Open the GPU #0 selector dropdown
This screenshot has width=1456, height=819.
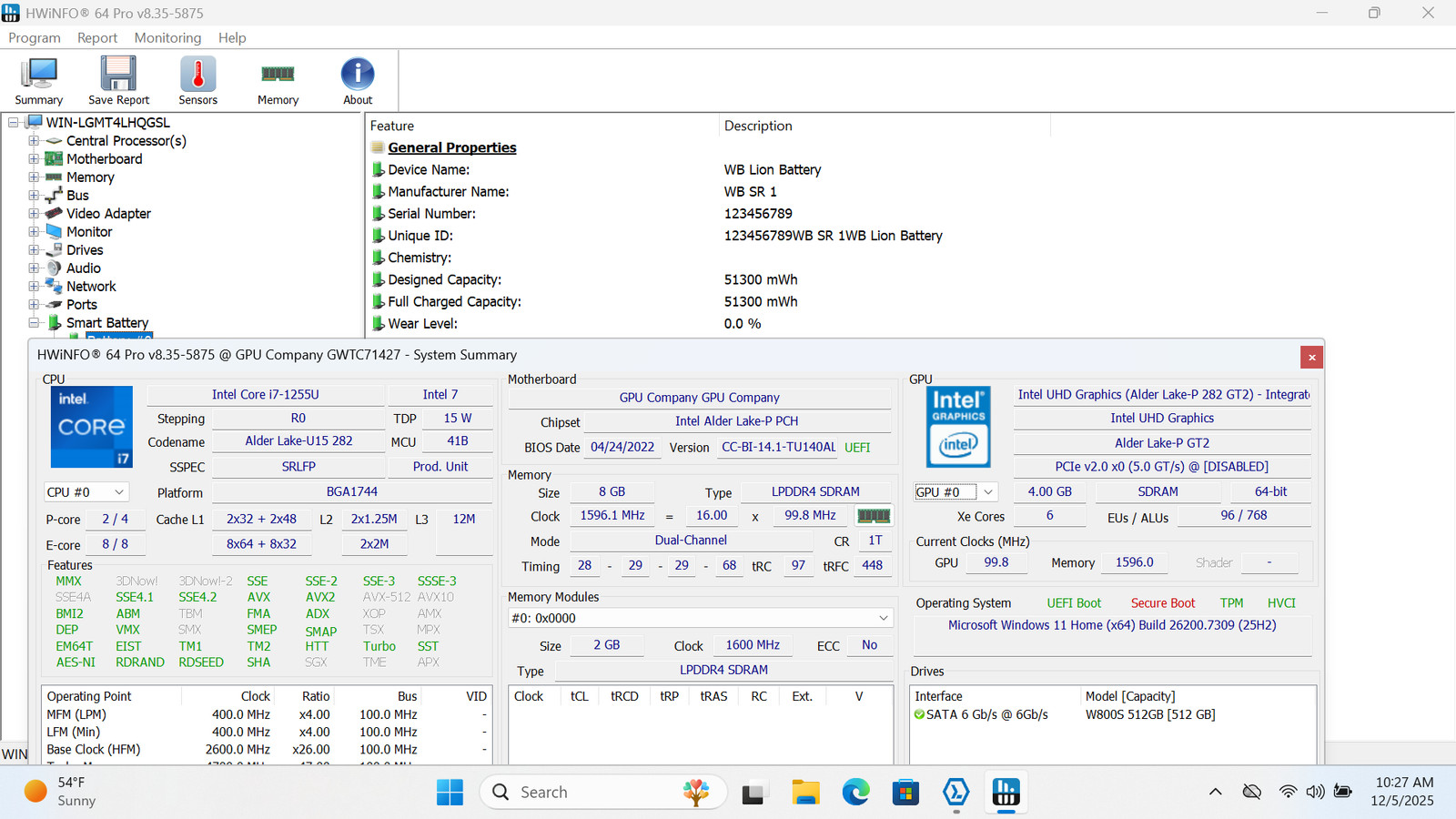pyautogui.click(x=955, y=492)
